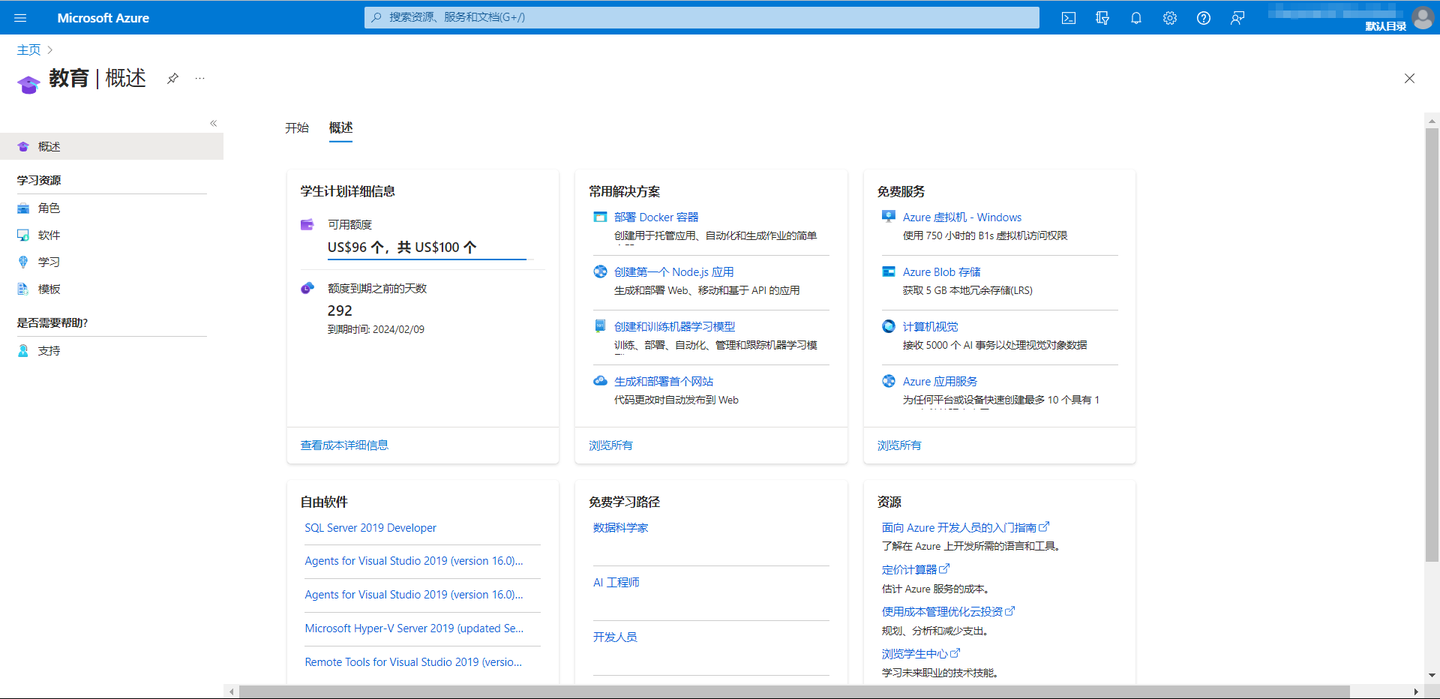Click the machine learning model icon
The width and height of the screenshot is (1440, 699).
coord(600,326)
